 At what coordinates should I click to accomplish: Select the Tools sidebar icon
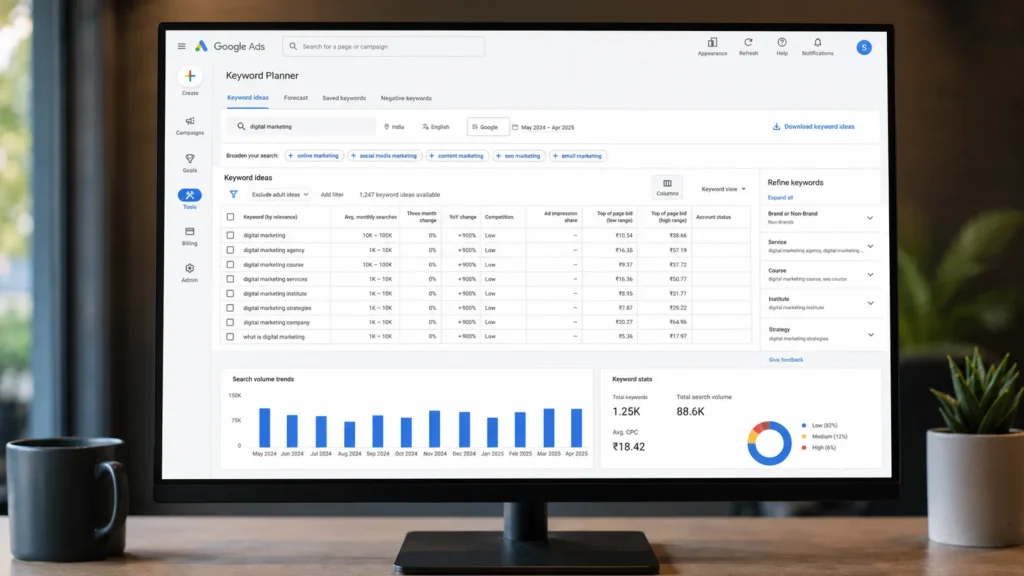(x=190, y=195)
